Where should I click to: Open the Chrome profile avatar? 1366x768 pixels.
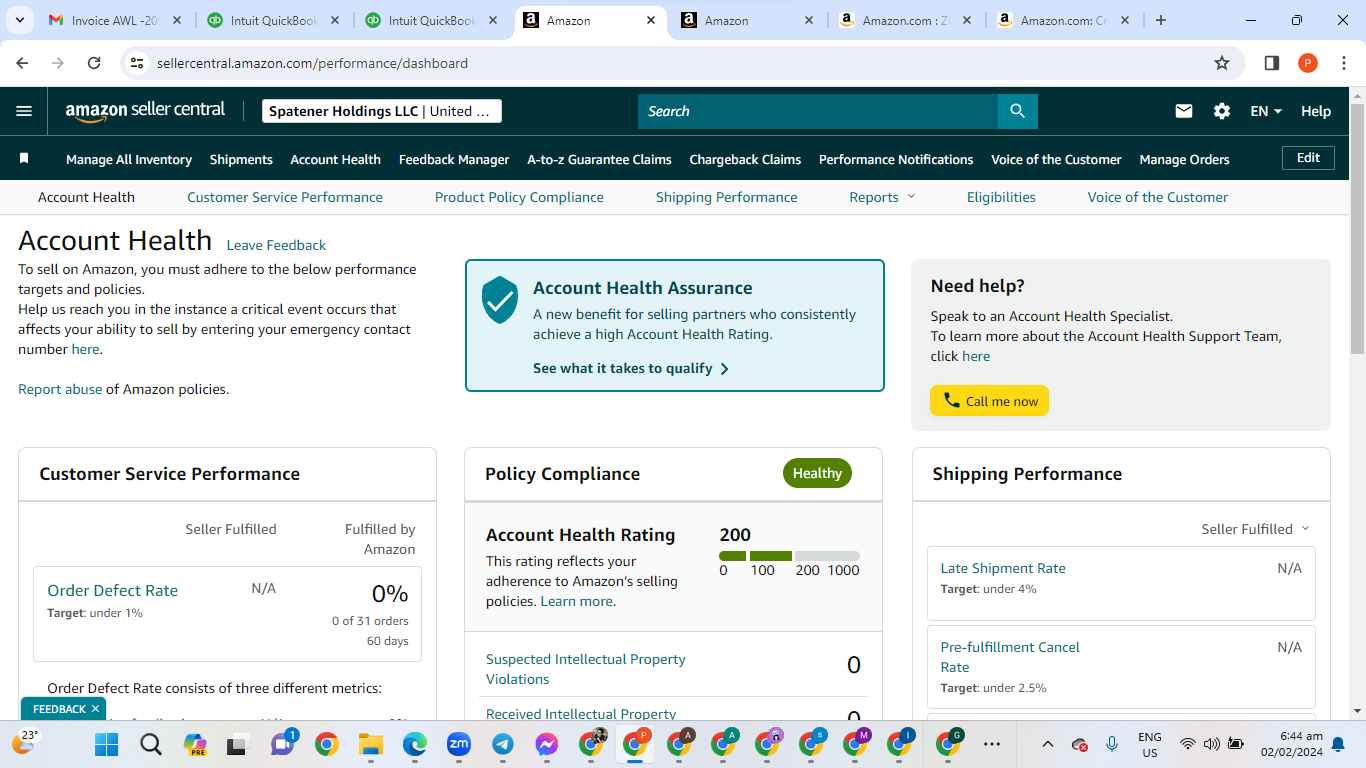point(1308,63)
